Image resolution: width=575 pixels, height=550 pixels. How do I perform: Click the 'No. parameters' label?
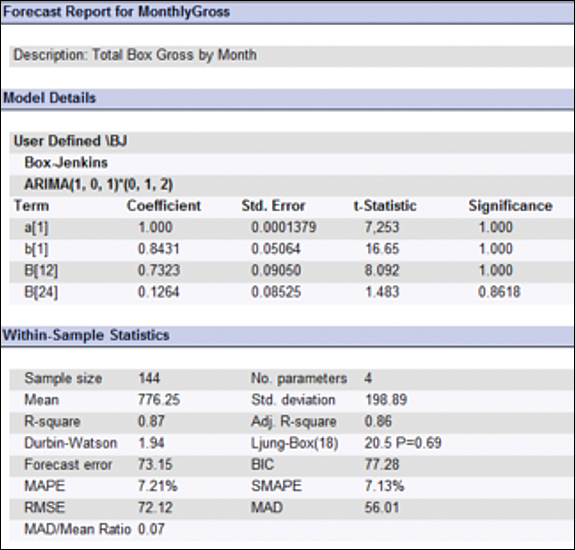[x=299, y=378]
